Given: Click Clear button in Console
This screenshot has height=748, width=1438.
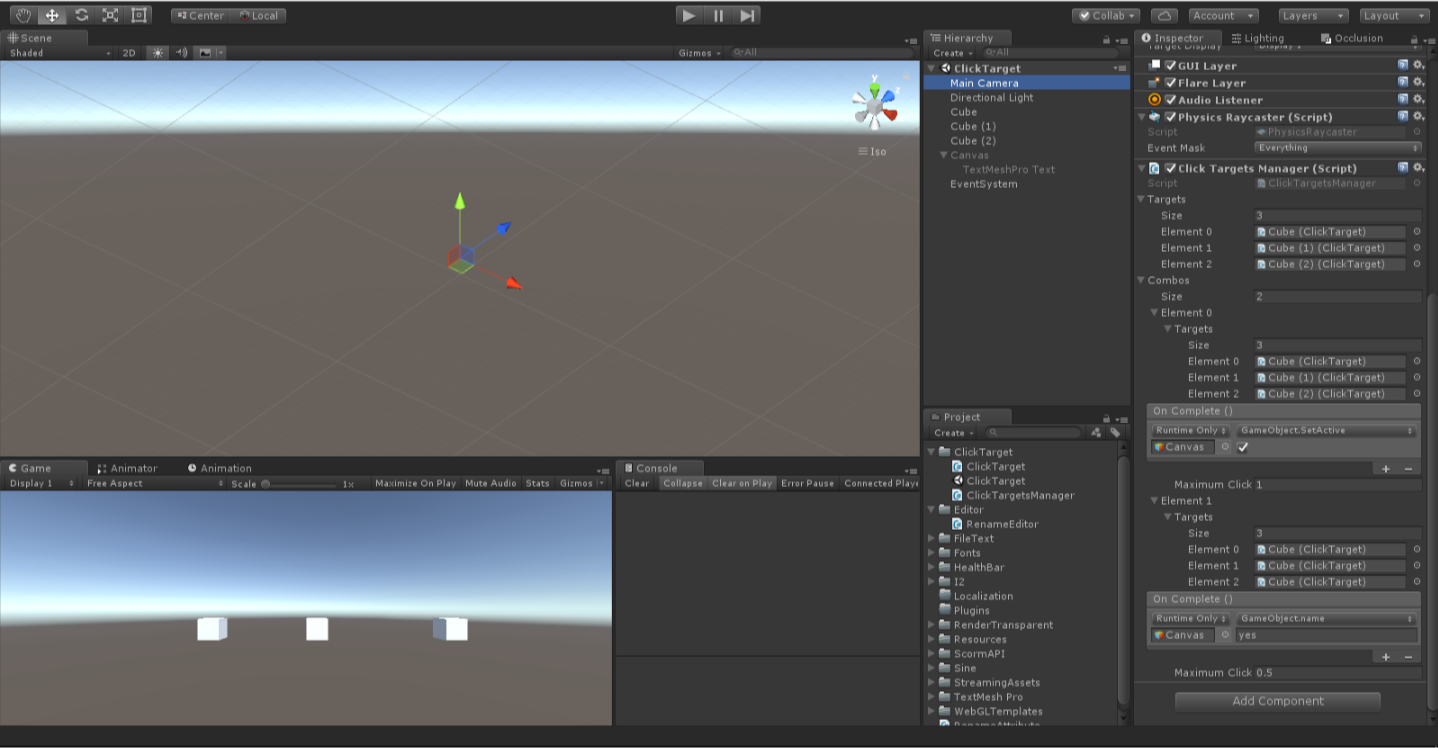Looking at the screenshot, I should (637, 483).
